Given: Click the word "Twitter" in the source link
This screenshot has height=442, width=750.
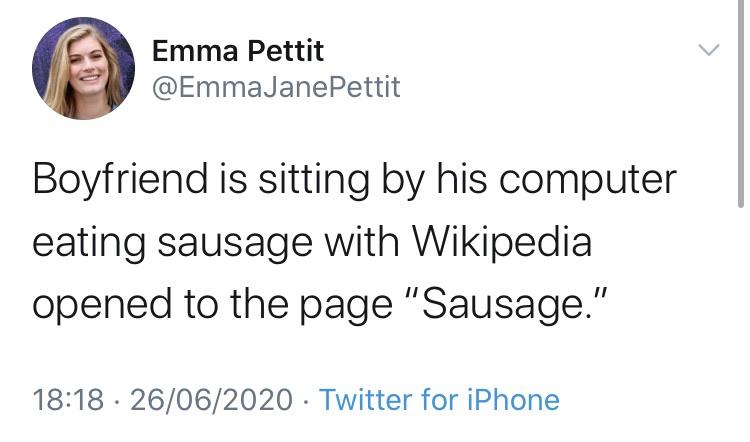Looking at the screenshot, I should 365,400.
